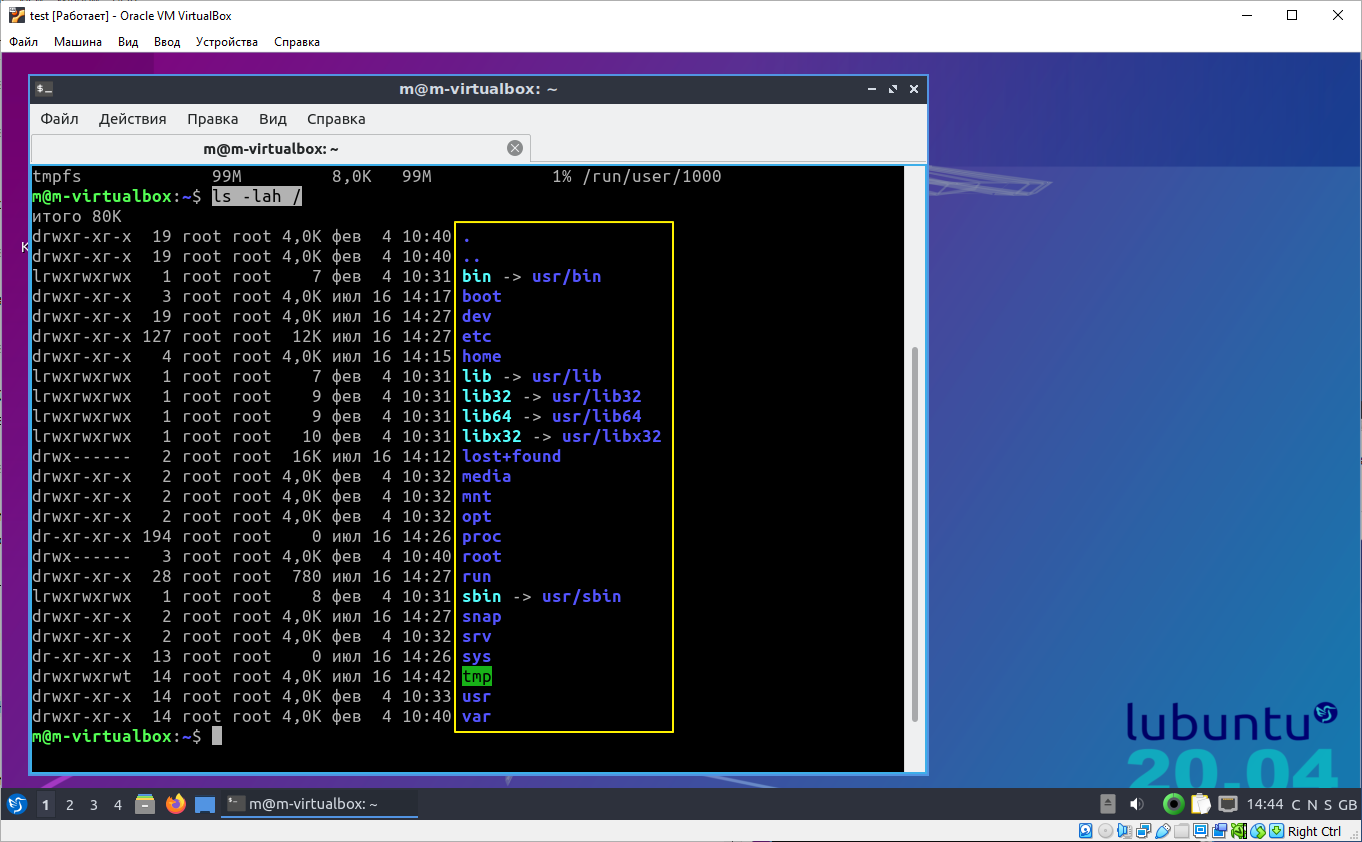This screenshot has height=842, width=1362.
Task: Click the 'snap' directory name
Action: tap(482, 616)
